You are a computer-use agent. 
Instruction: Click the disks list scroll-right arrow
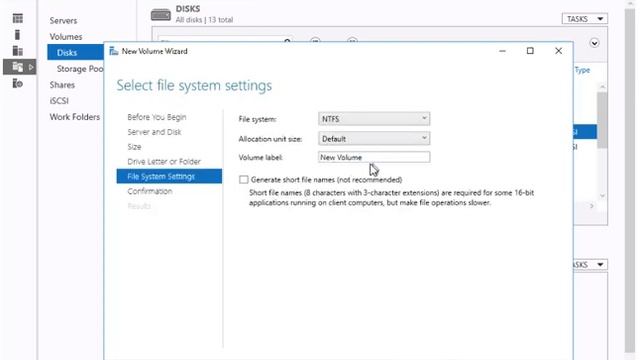point(591,206)
